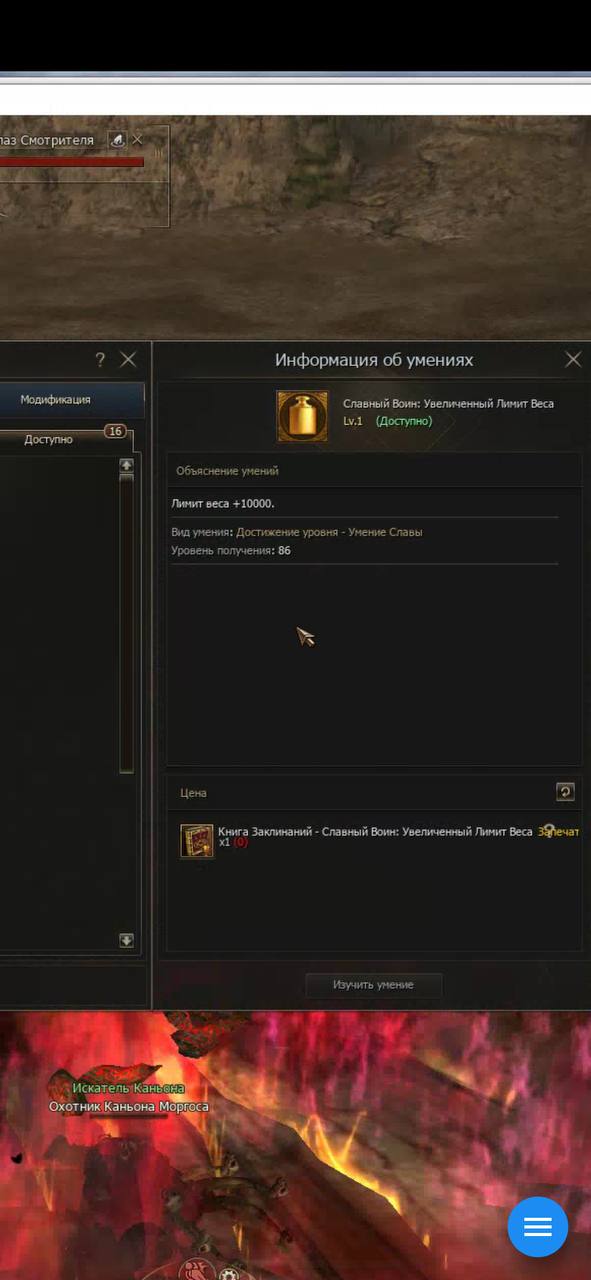591x1280 pixels.
Task: Open the blue hamburger menu button
Action: [538, 1226]
